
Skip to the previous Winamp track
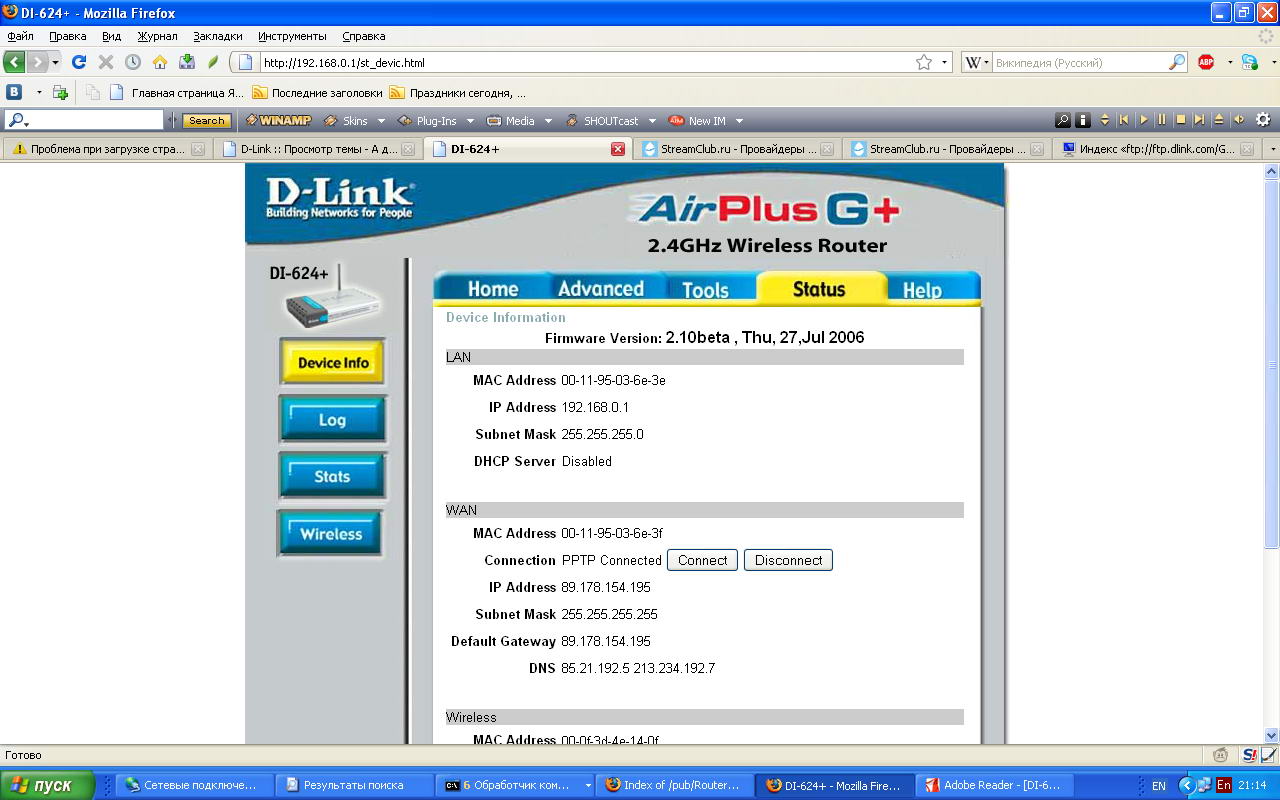(x=1124, y=120)
